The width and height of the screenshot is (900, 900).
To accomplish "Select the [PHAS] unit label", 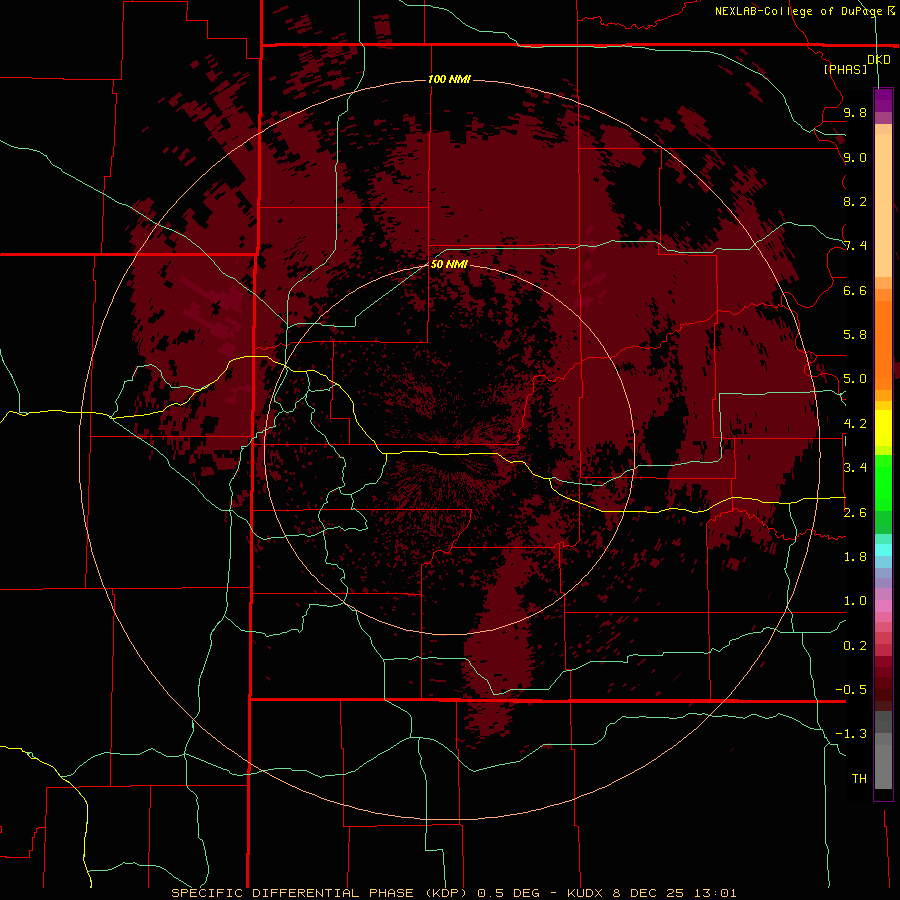I will [x=845, y=69].
